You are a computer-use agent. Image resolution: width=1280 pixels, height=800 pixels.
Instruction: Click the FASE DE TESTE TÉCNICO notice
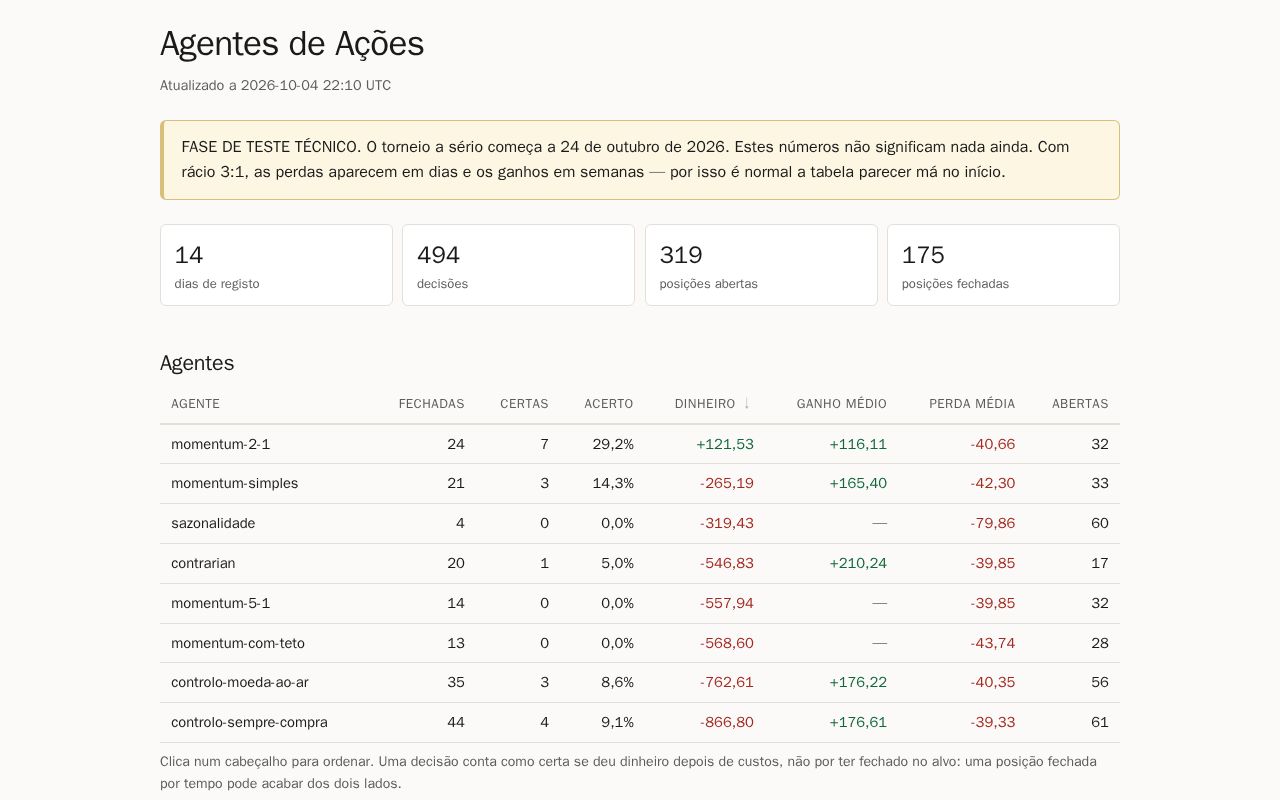640,160
